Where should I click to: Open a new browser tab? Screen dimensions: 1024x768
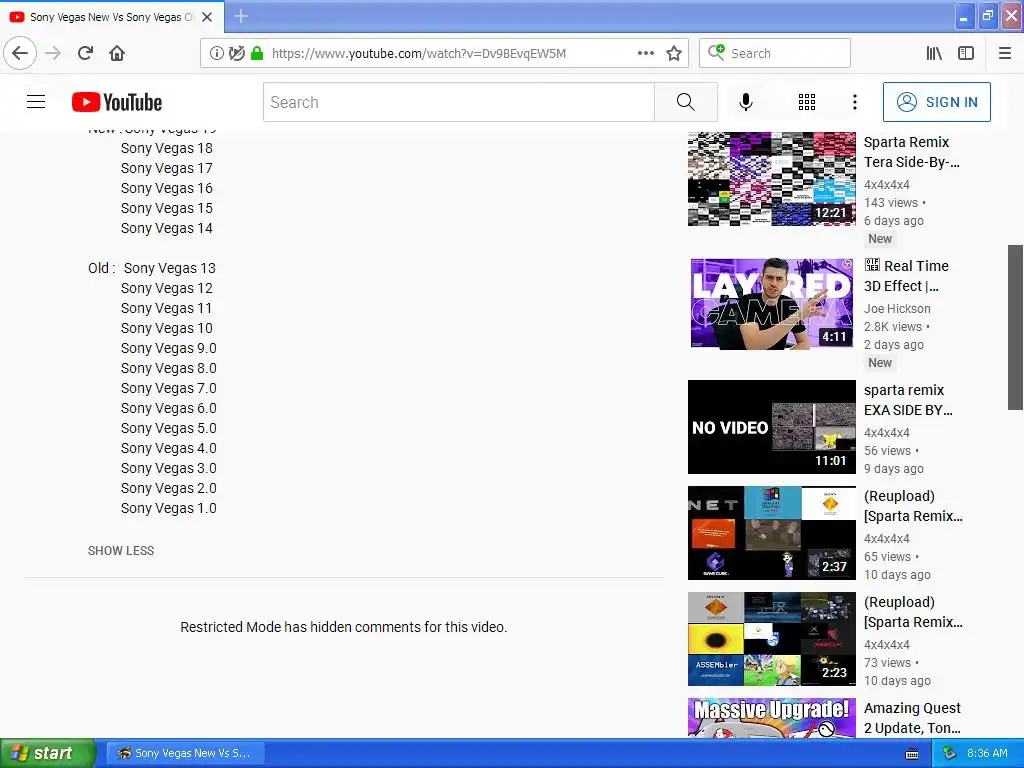[241, 16]
